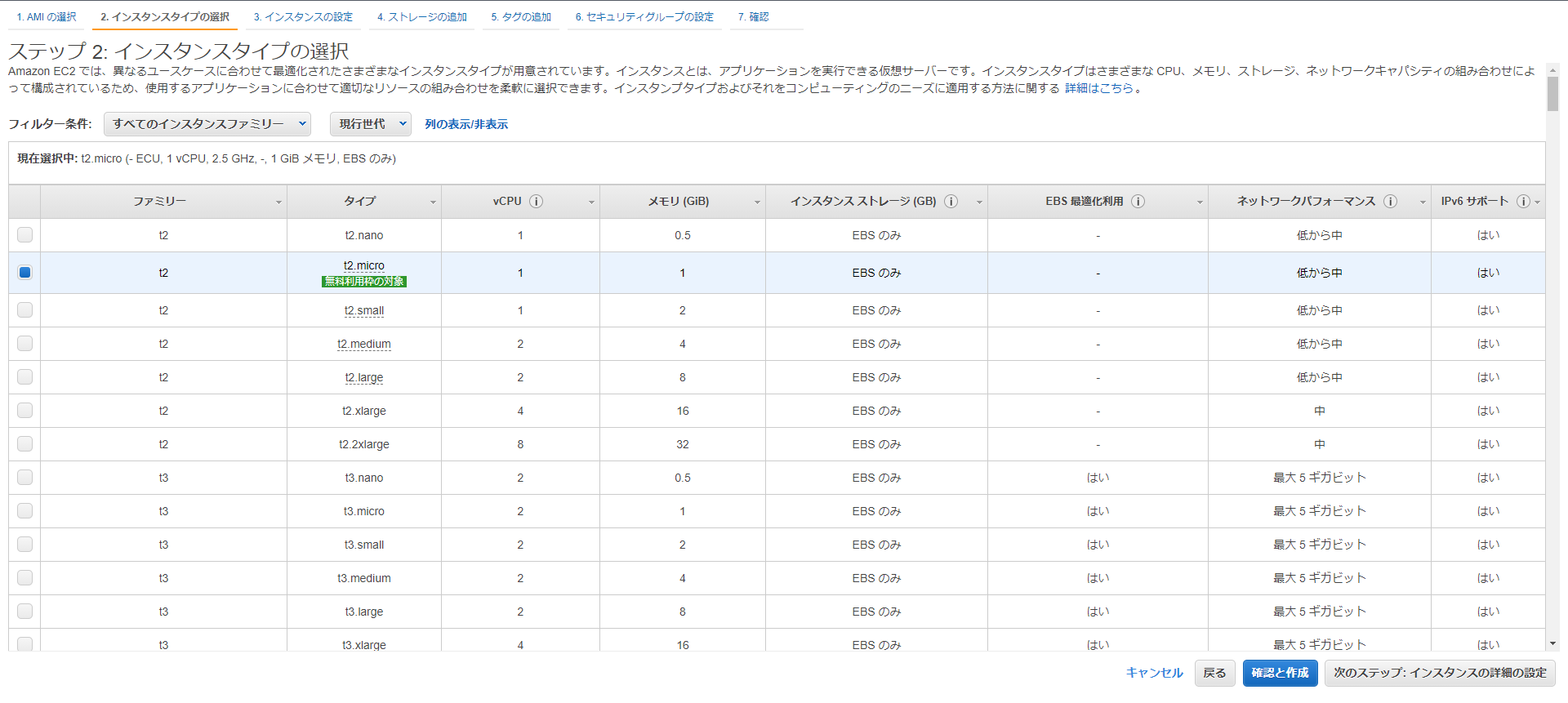Open the 2. インスタンスタイプの選択 tab

click(x=165, y=17)
